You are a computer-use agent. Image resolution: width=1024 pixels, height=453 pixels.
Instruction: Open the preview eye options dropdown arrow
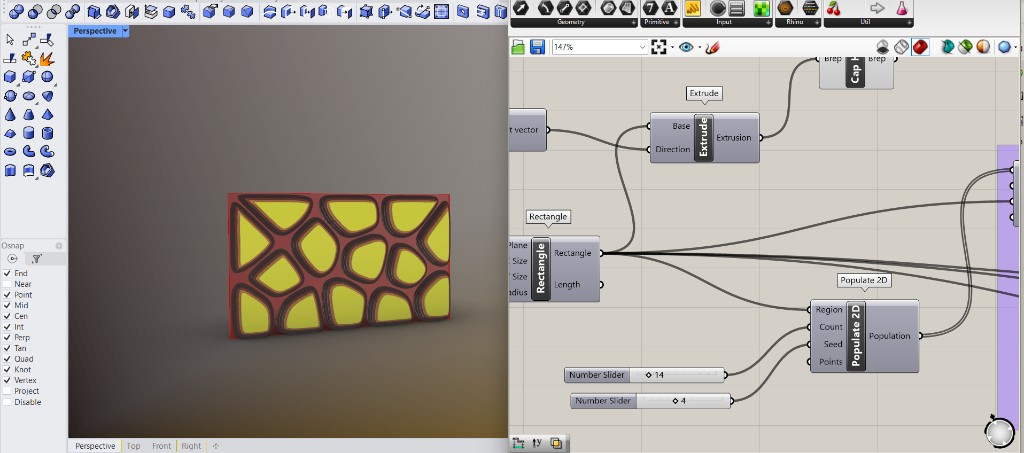pyautogui.click(x=699, y=48)
